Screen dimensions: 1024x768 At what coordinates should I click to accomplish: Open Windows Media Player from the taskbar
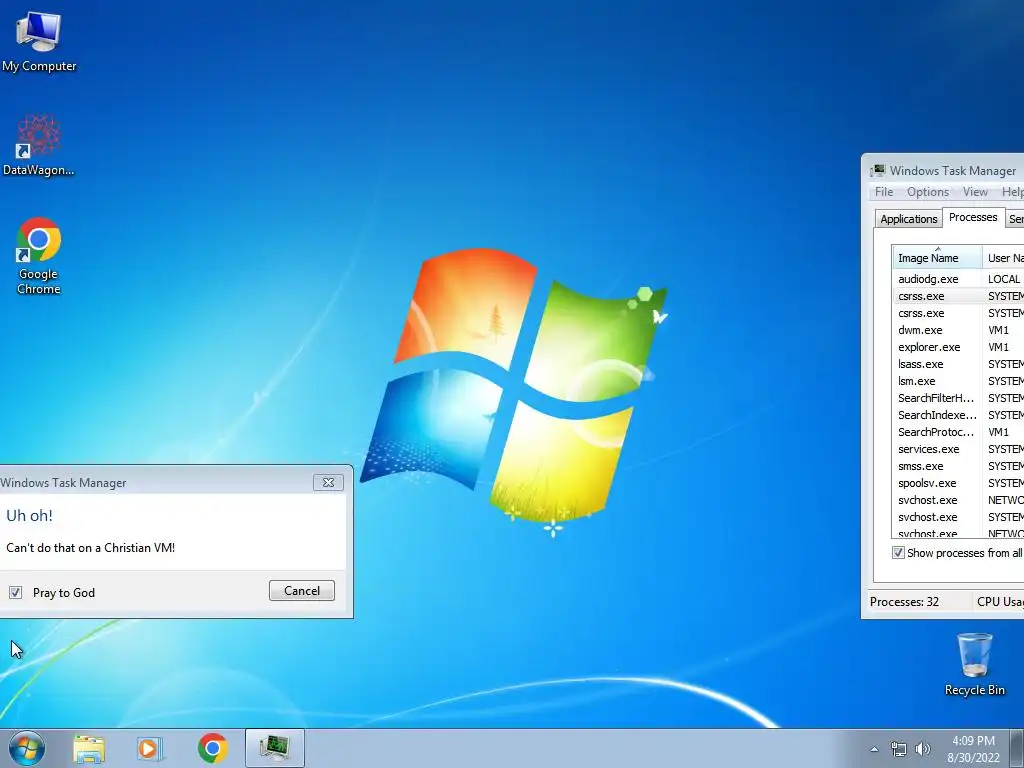point(150,748)
